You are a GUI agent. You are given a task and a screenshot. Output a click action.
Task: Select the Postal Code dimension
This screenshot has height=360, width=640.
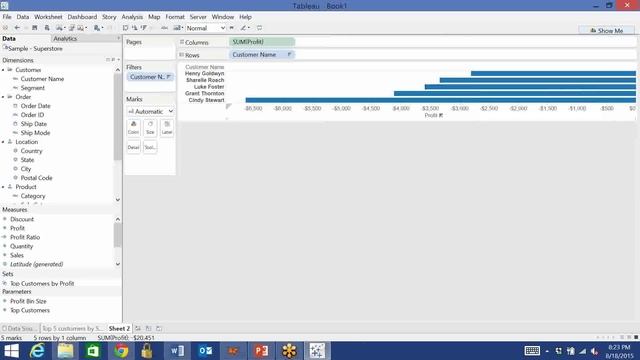click(x=36, y=178)
